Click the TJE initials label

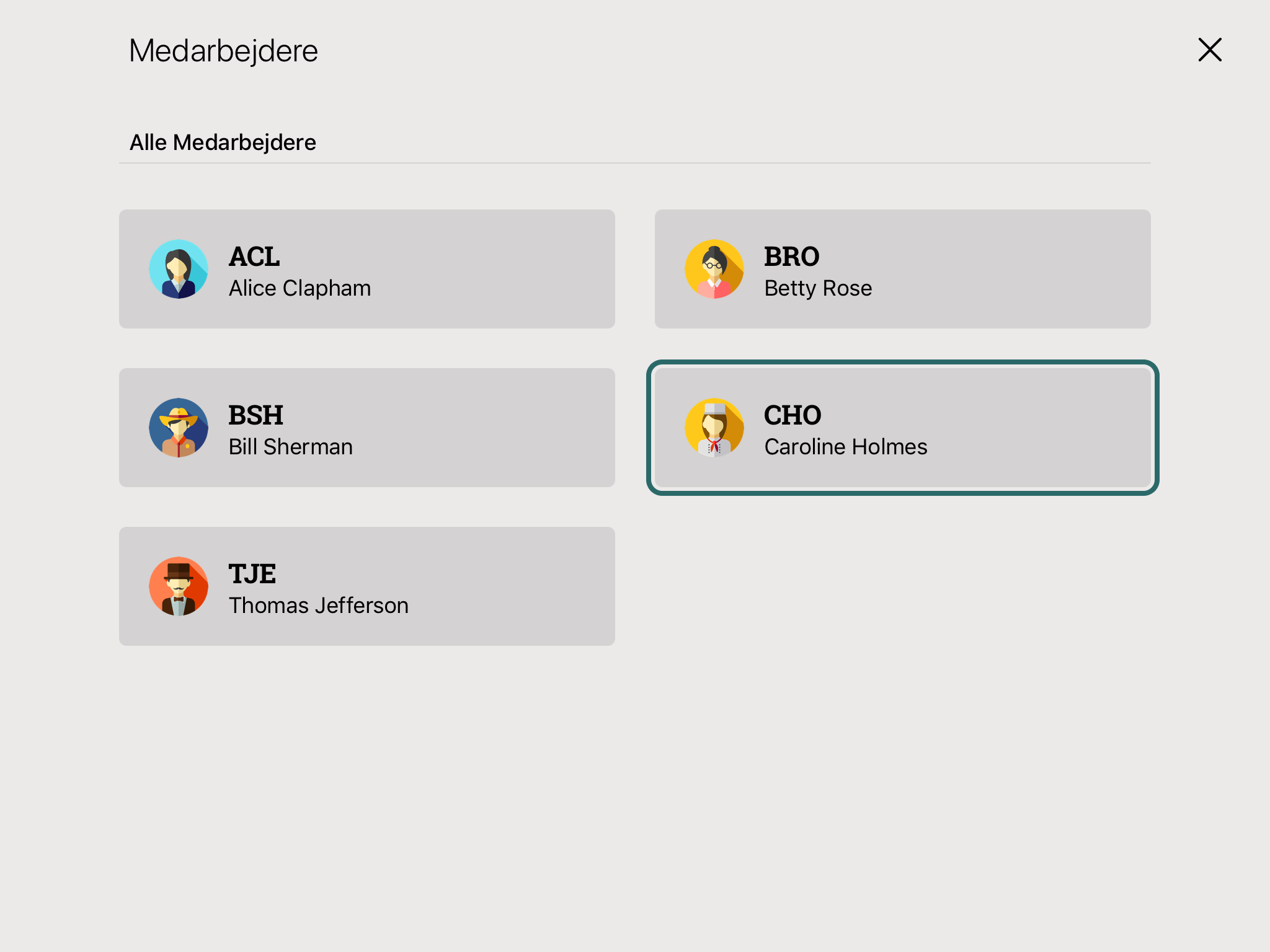pos(252,574)
